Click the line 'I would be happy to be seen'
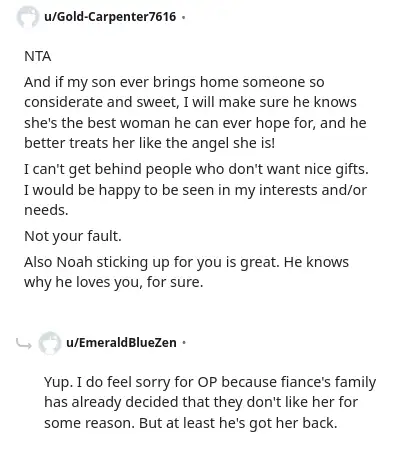The height and width of the screenshot is (458, 400). coord(195,190)
